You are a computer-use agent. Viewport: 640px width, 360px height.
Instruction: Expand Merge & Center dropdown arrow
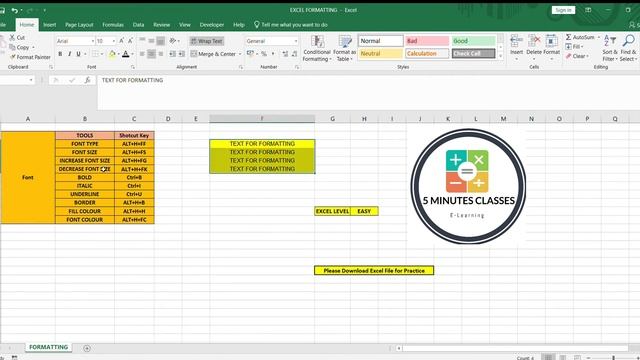point(240,54)
